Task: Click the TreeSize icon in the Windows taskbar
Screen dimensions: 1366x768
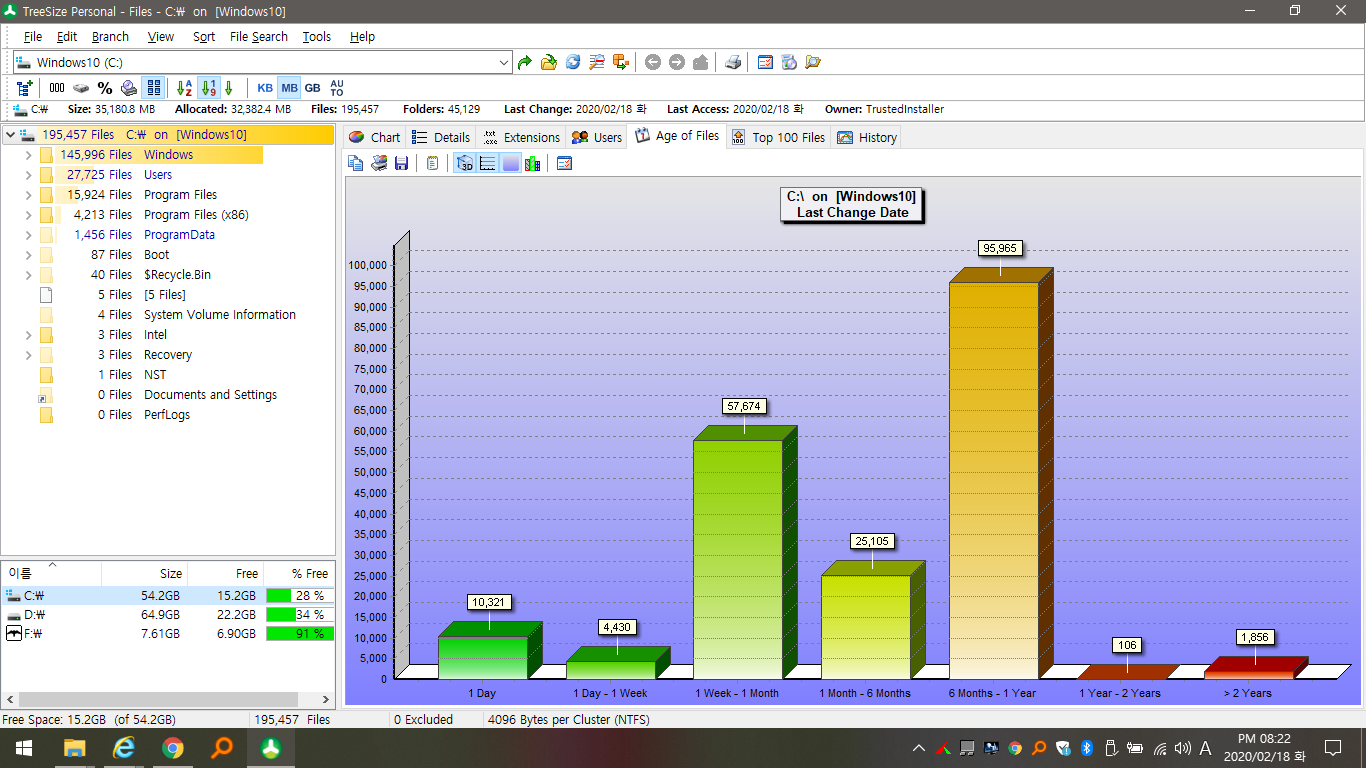Action: tap(271, 747)
